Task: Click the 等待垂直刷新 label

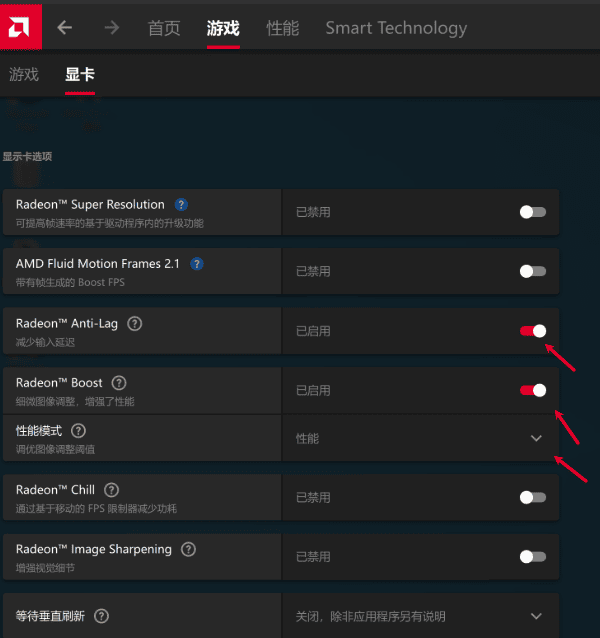Action: click(x=50, y=616)
